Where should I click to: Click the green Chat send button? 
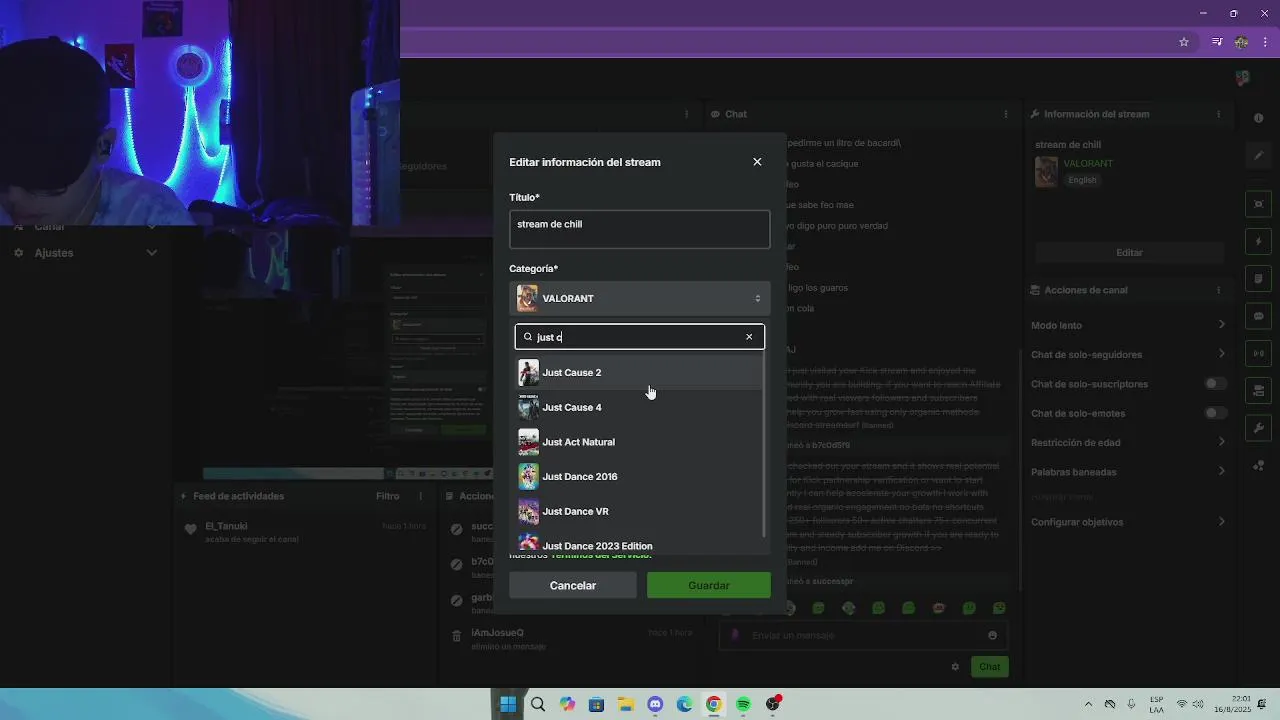pos(989,667)
